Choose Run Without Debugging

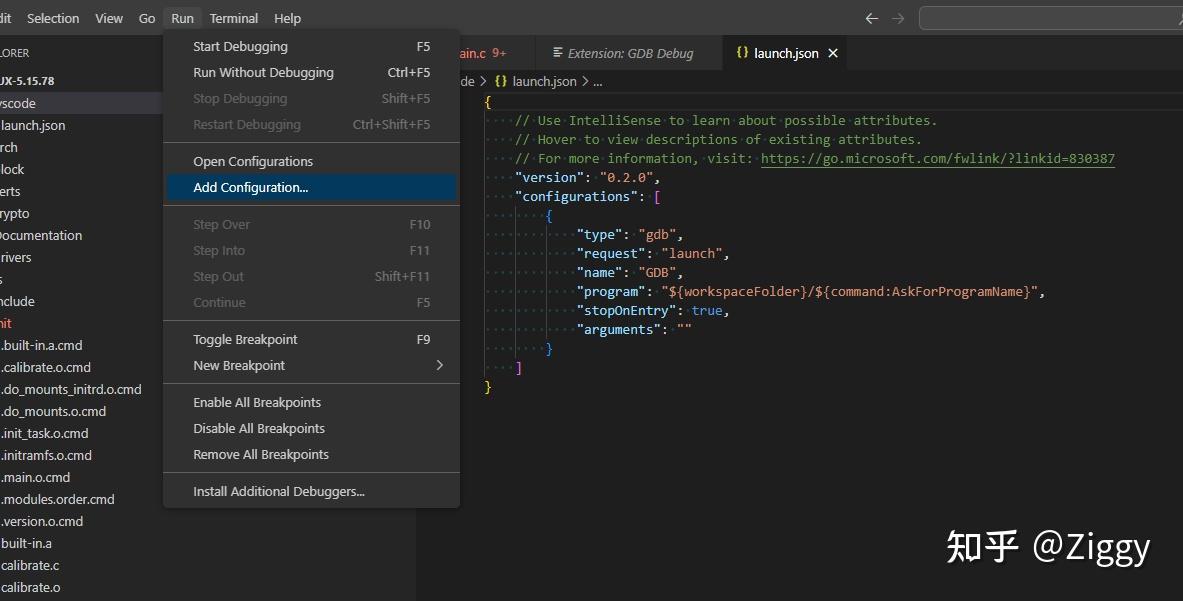pos(262,72)
